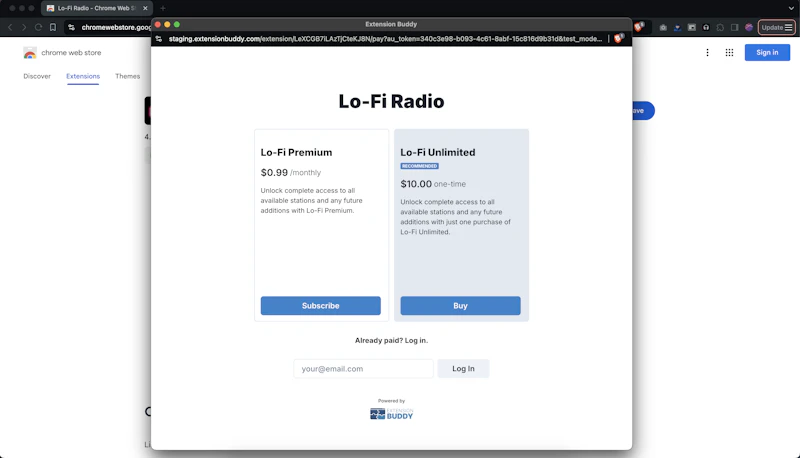This screenshot has height=458, width=800.
Task: Close the Lo-Fi Radio browser tab
Action: click(x=145, y=8)
